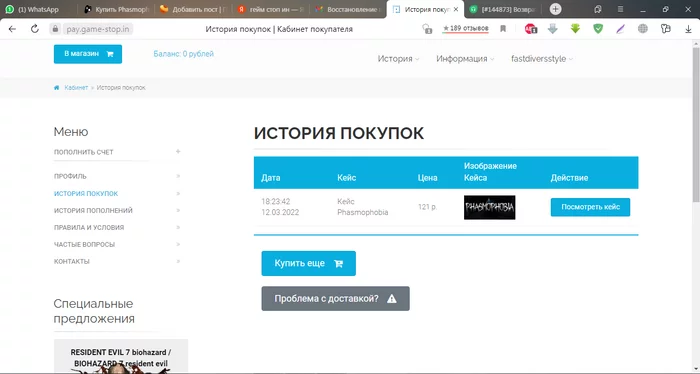Open the browser bookmarks panel icon

(x=598, y=9)
